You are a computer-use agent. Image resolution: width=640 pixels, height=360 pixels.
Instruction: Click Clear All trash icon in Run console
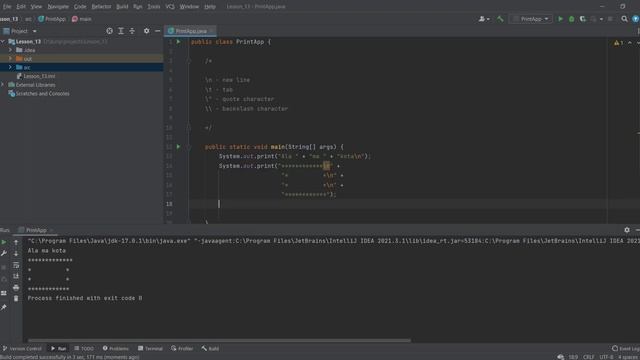click(x=16, y=299)
